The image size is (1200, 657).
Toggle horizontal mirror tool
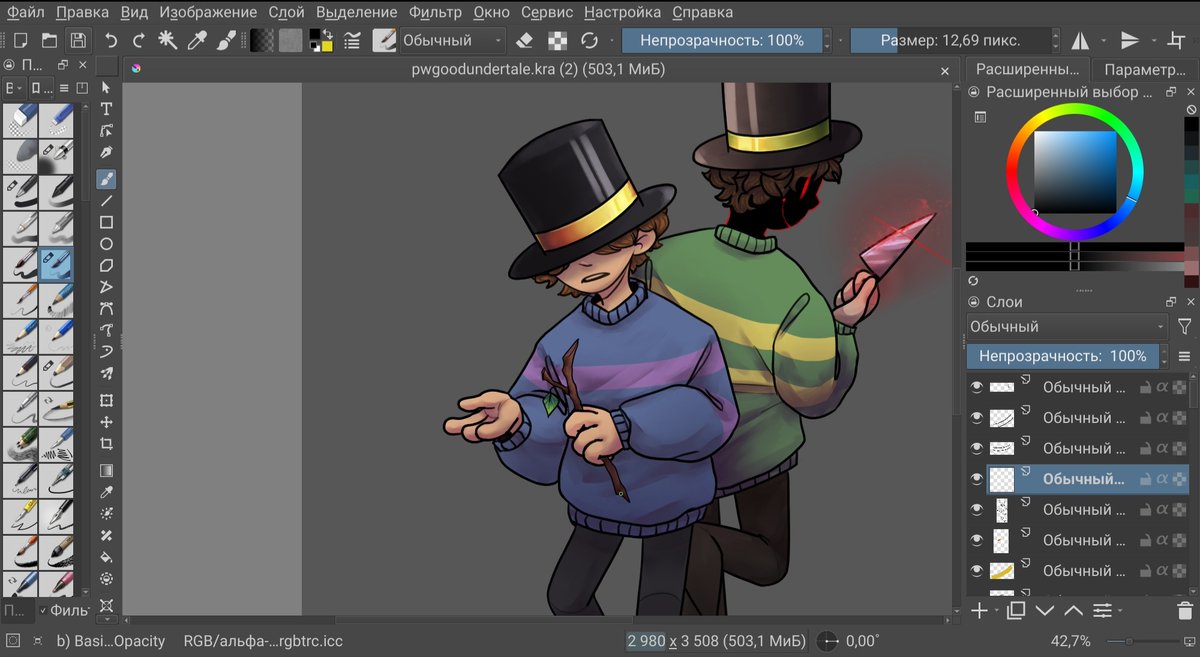[x=1080, y=41]
